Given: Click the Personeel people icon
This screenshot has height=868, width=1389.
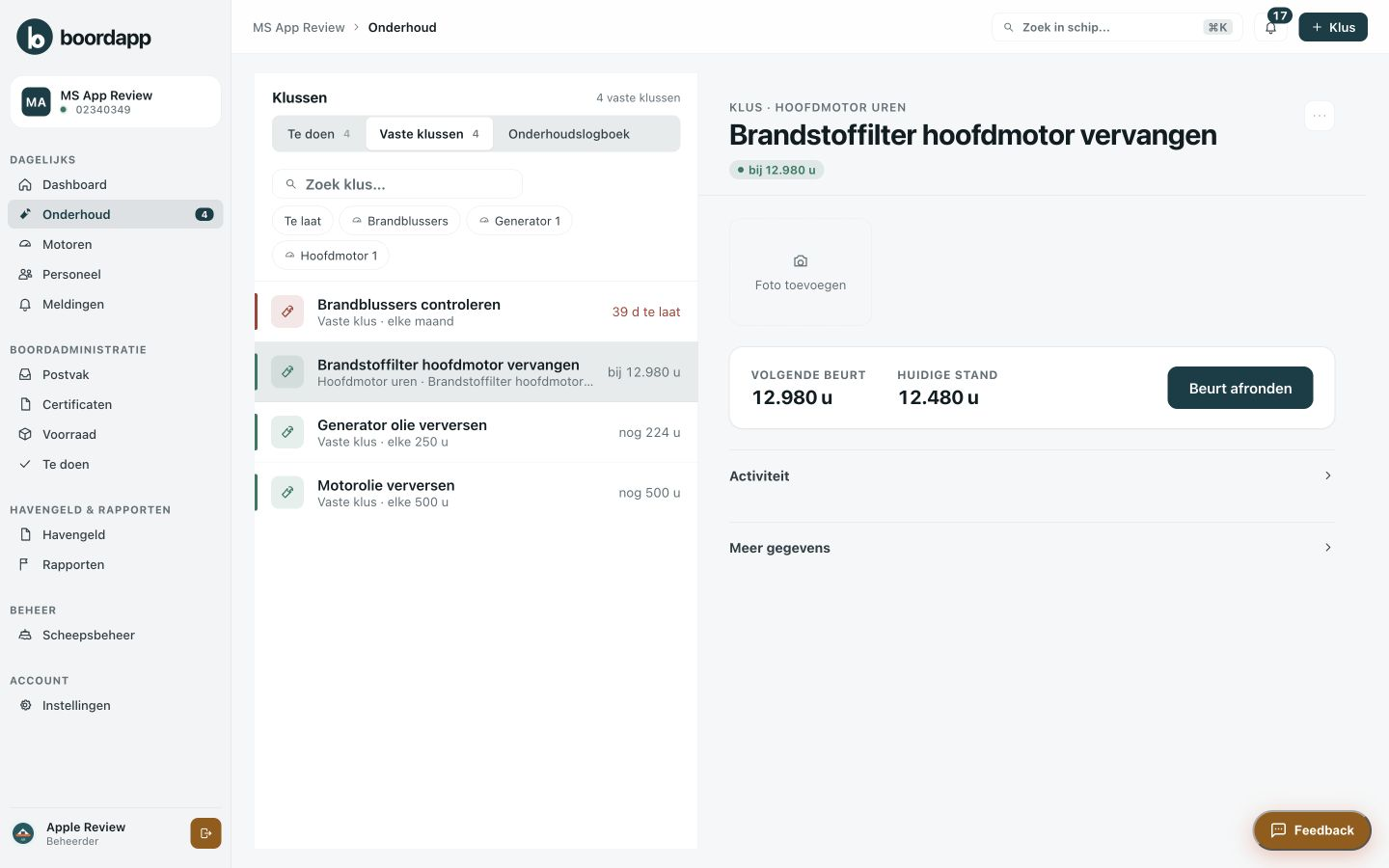Looking at the screenshot, I should [x=25, y=274].
